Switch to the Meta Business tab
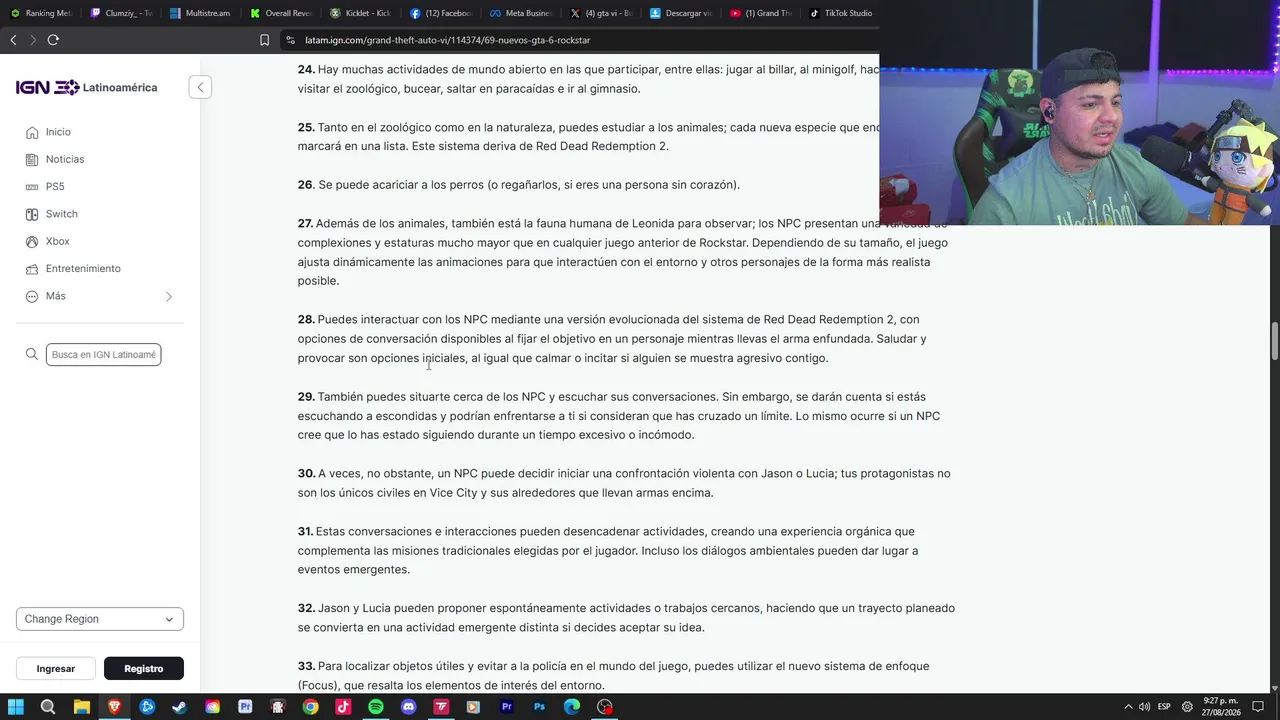This screenshot has height=720, width=1280. click(521, 13)
